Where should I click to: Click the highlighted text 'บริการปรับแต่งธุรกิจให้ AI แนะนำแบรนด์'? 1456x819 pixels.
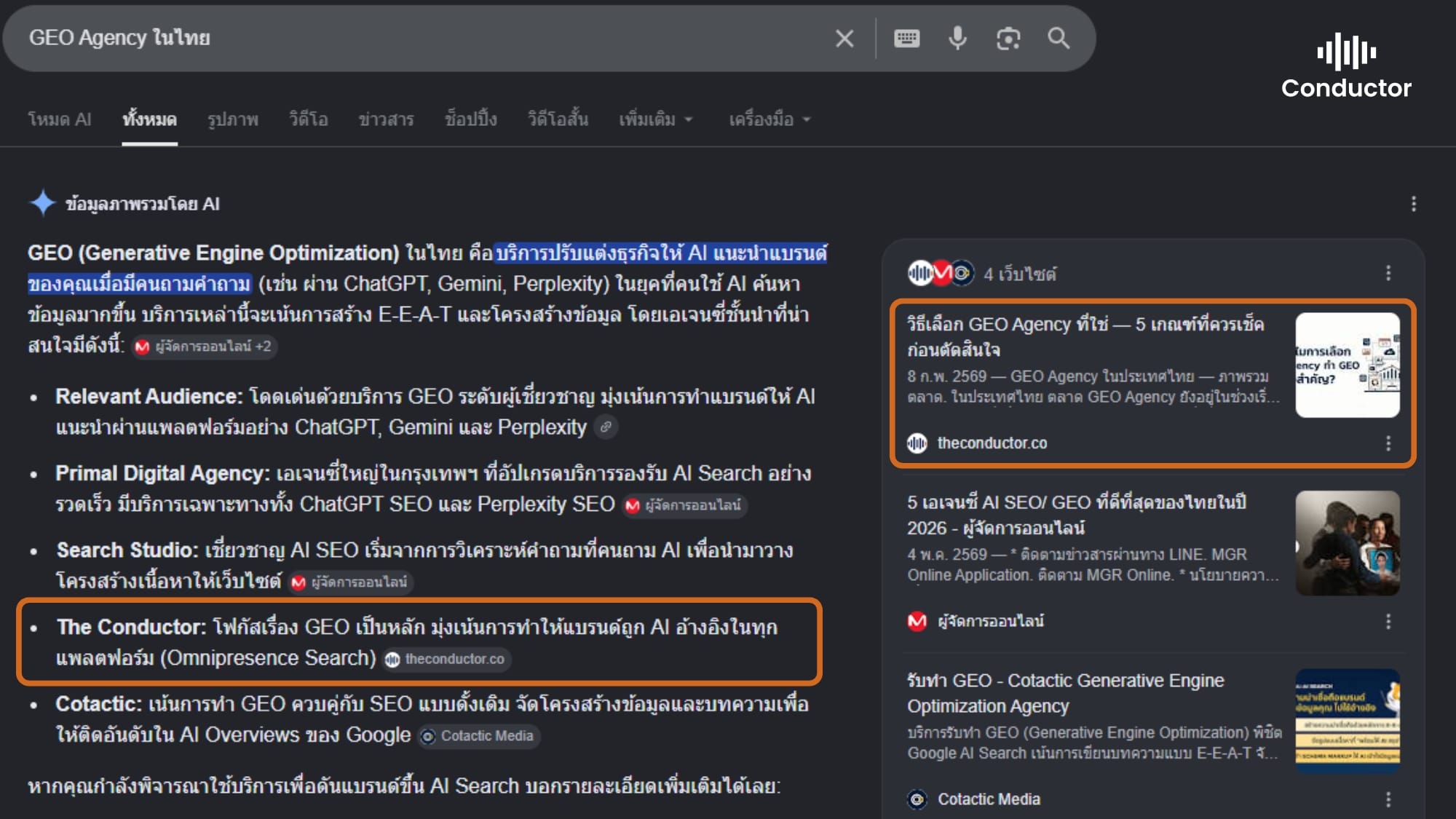pos(661,253)
